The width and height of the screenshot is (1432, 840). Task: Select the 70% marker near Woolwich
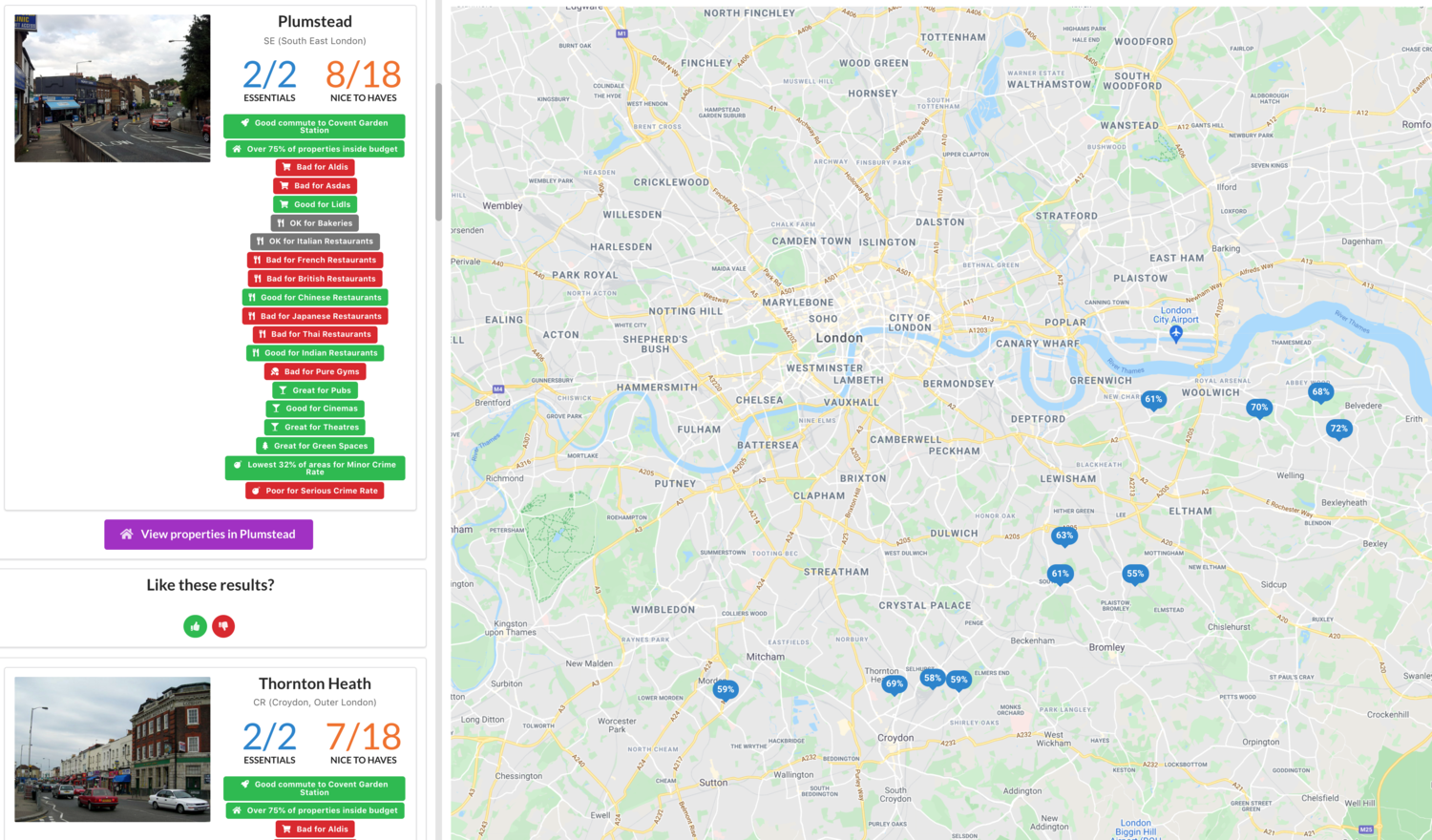[x=1259, y=409]
